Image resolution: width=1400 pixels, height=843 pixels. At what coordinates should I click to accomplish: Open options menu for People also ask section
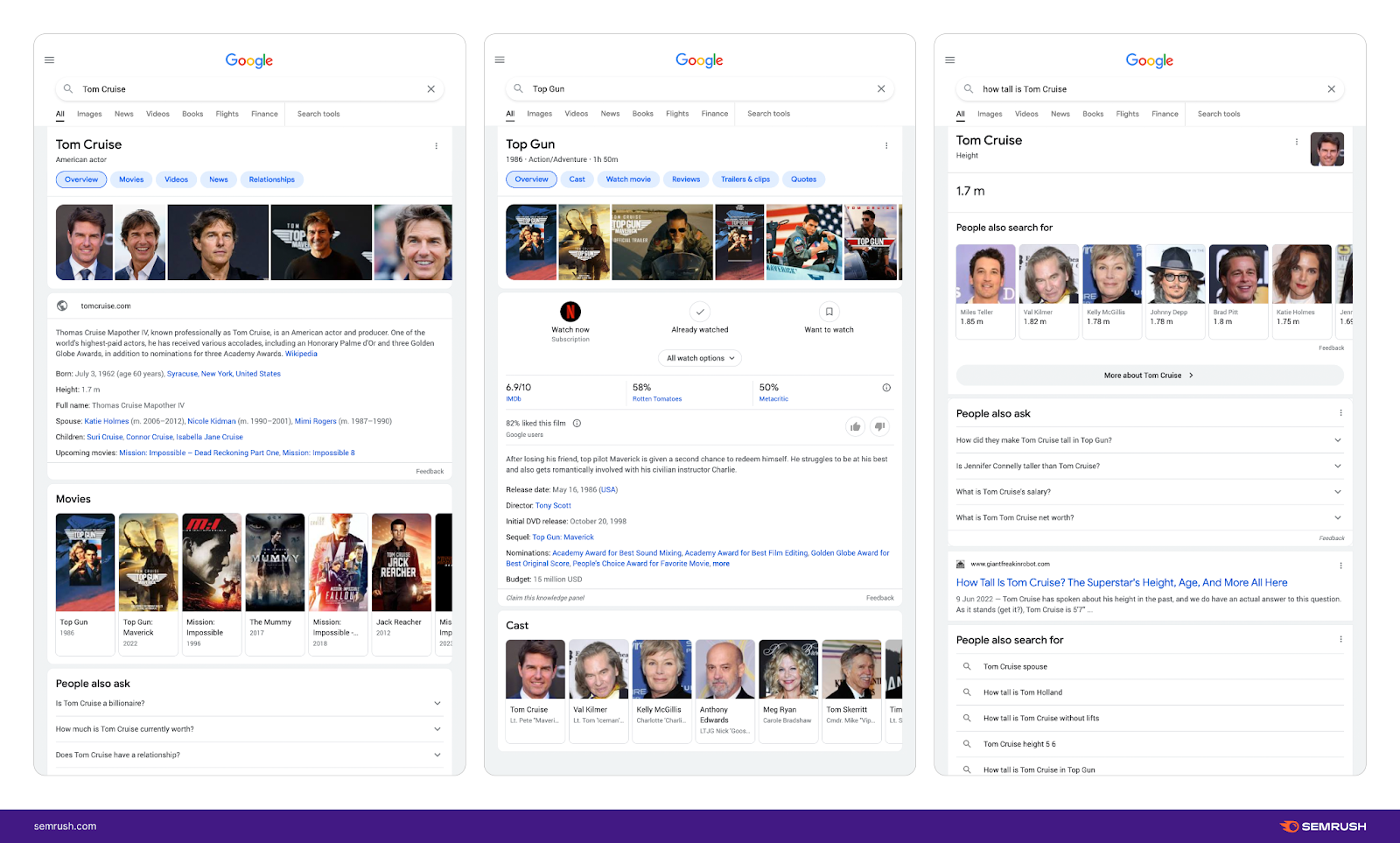pos(1340,413)
